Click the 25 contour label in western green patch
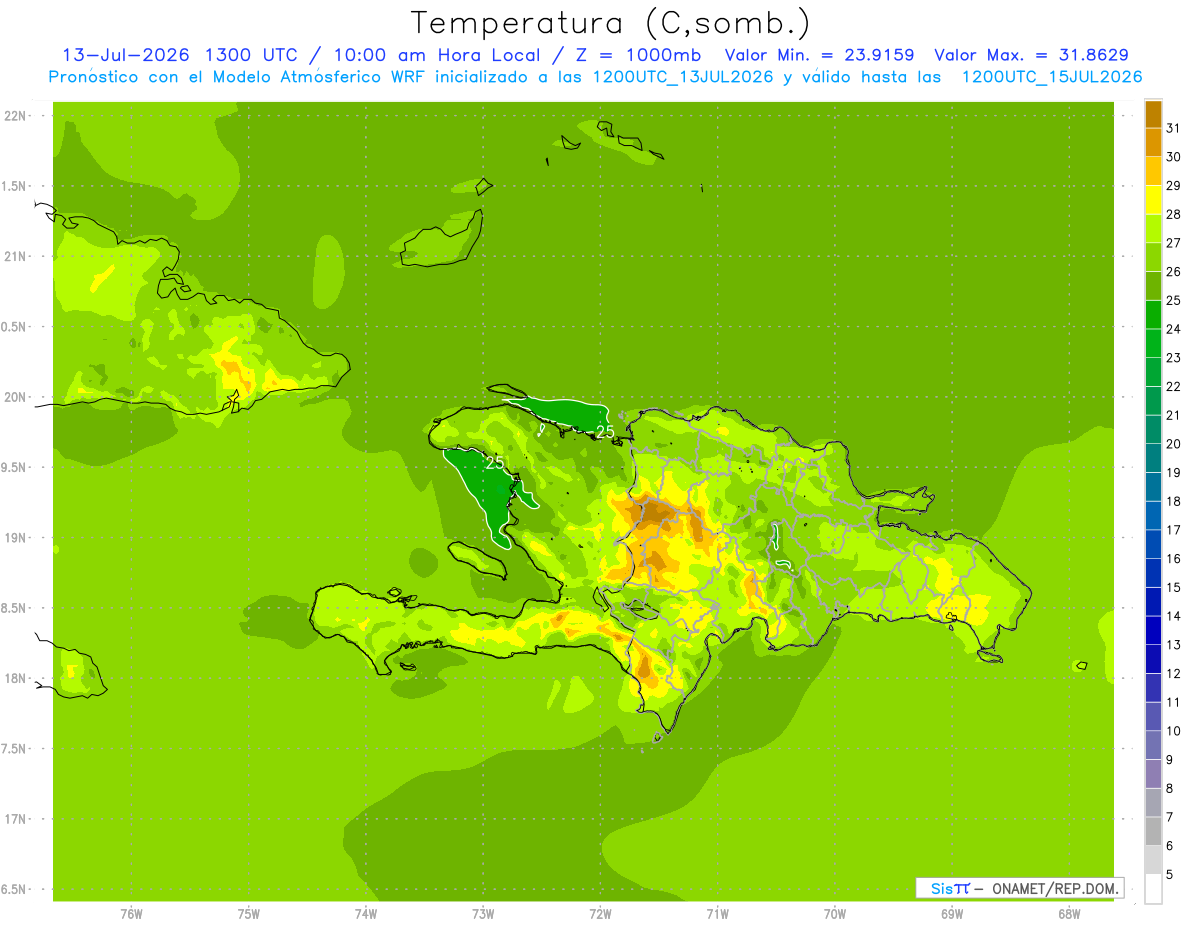The width and height of the screenshot is (1200, 927). tap(495, 463)
